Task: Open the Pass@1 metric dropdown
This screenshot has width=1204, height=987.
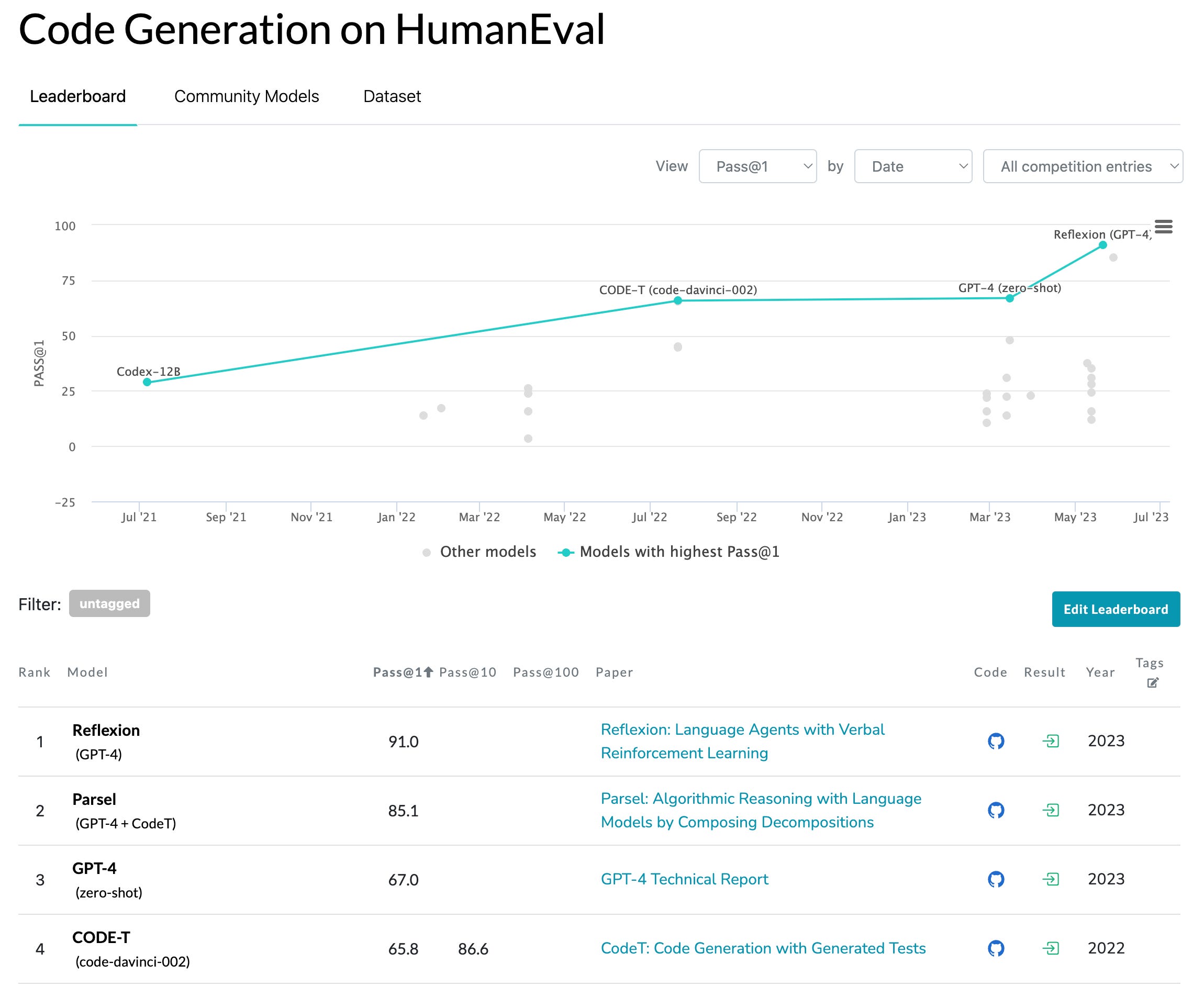Action: coord(757,166)
